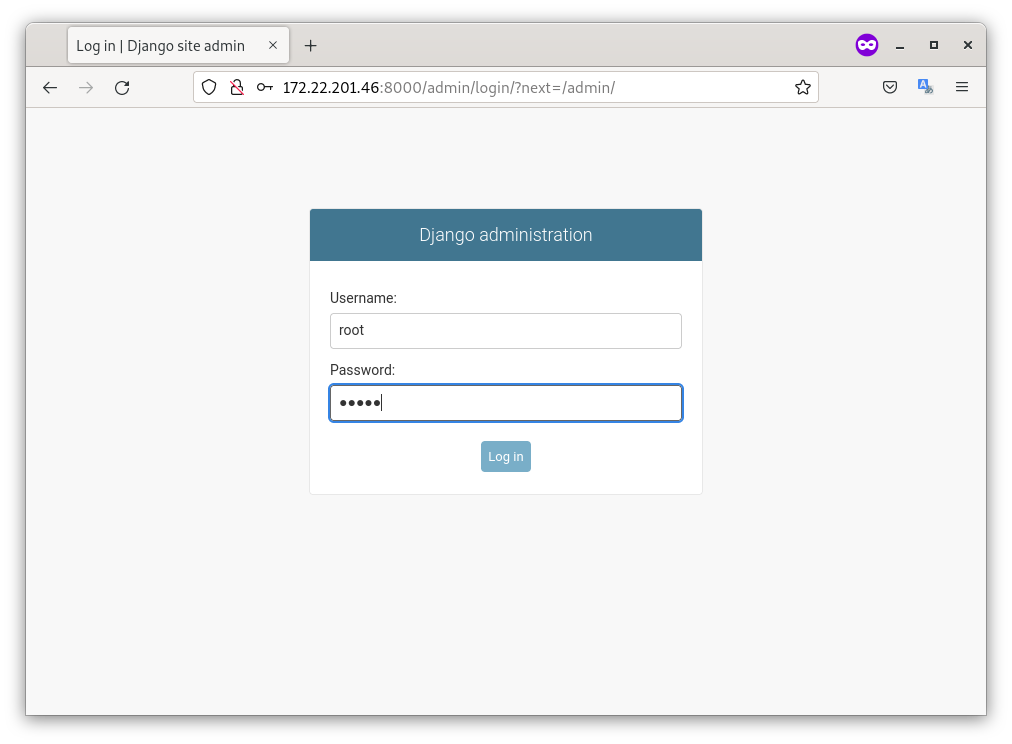This screenshot has width=1012, height=744.
Task: Open a new browser tab
Action: [x=310, y=46]
